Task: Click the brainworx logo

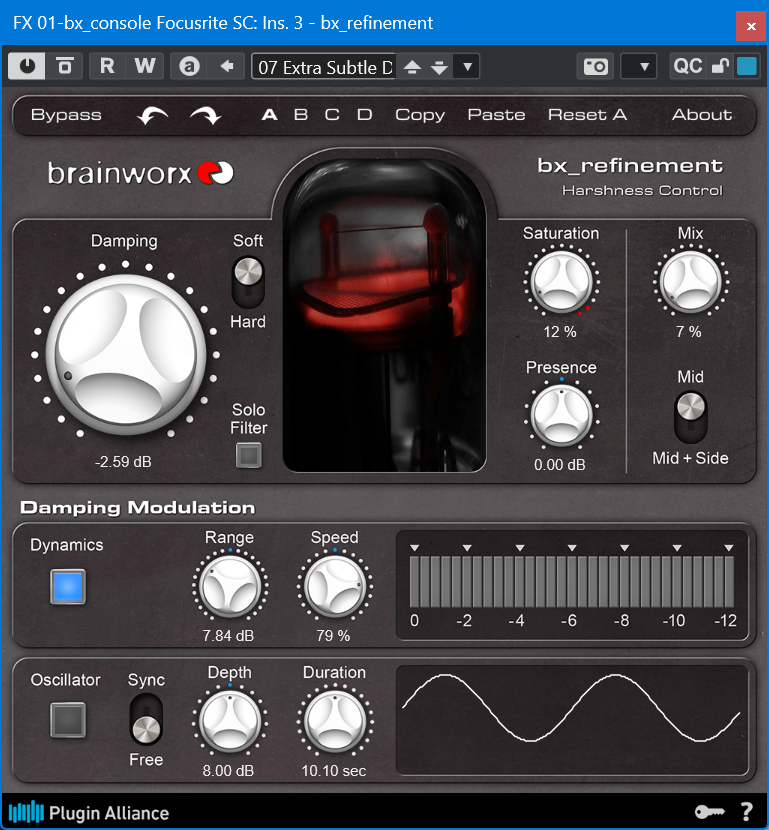Action: pos(141,173)
